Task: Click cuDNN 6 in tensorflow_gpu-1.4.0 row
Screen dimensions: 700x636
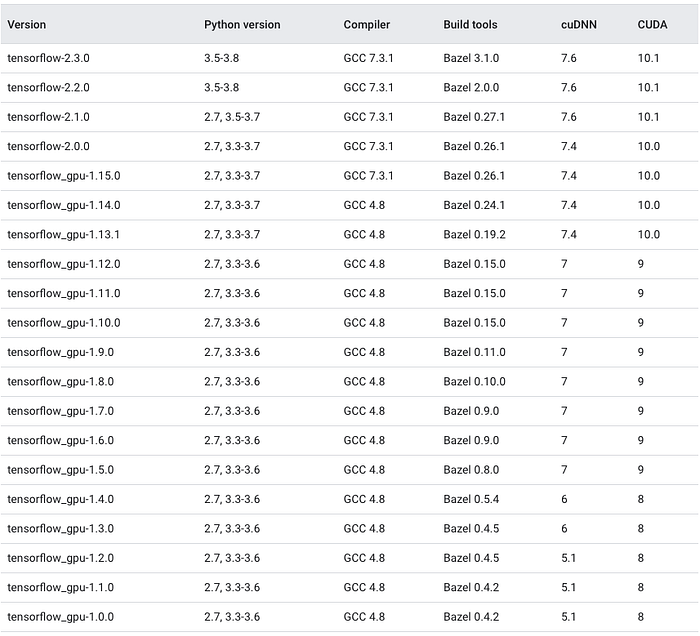Action: click(564, 499)
